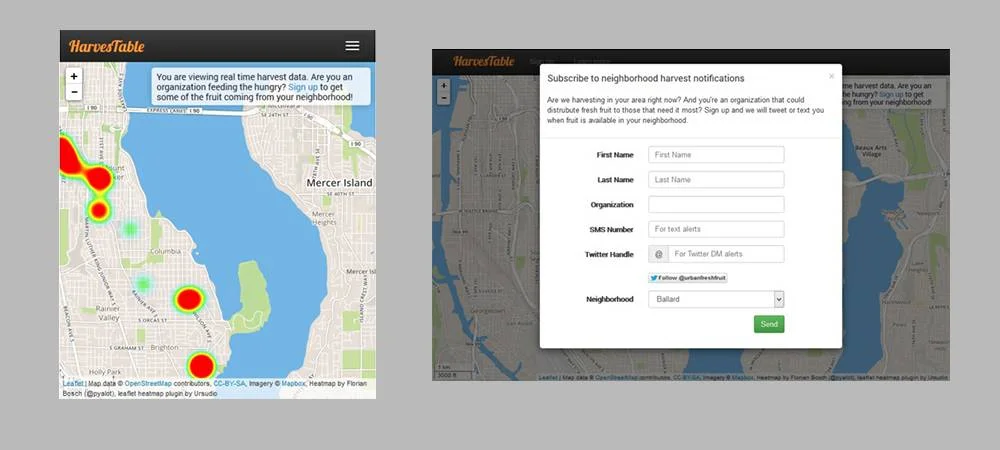Screen dimensions: 1000x450
Task: Zoom out on the mobile map
Action: tap(74, 92)
